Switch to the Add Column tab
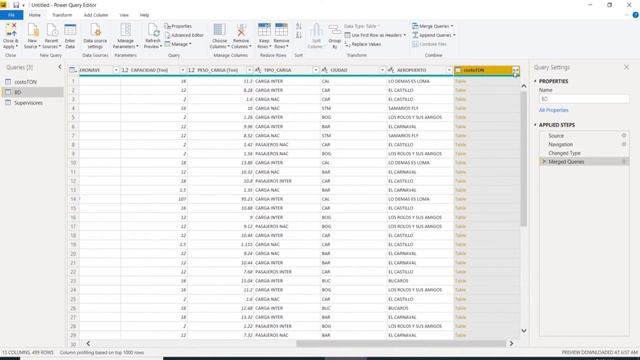Screen dimensions: 640x360 [x=96, y=15]
